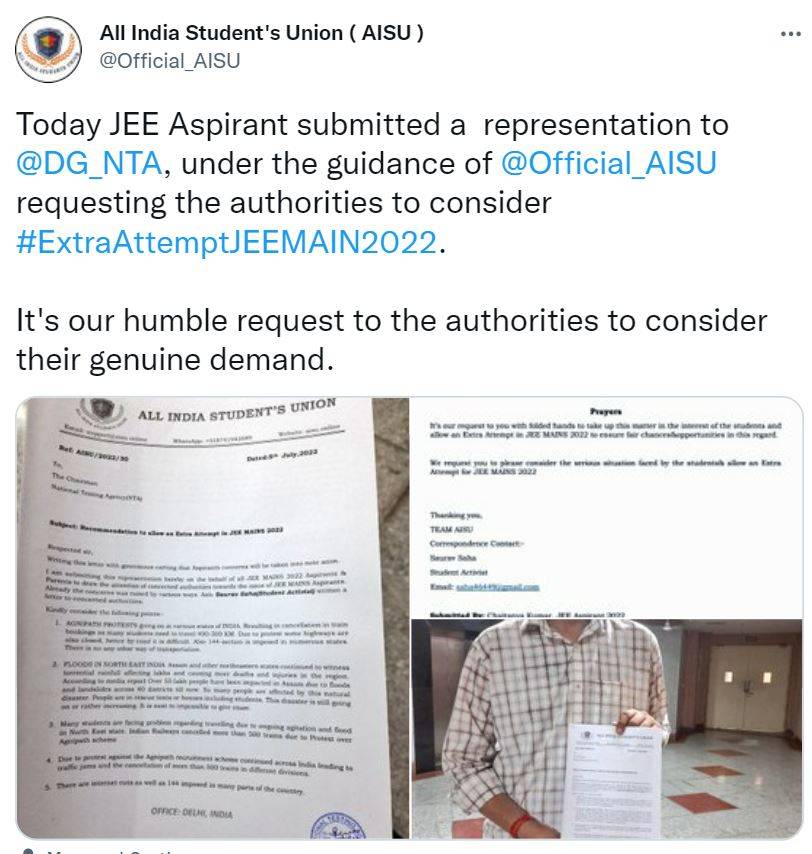Follow the @Official_AISU mention in the tweet body
Viewport: 812px width, 854px height.
pos(608,163)
